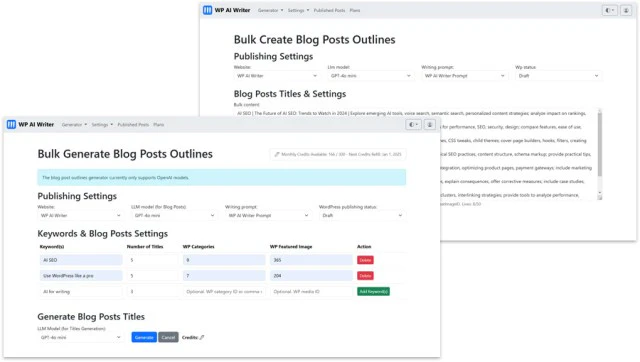Open Plans page in back window

point(355,10)
